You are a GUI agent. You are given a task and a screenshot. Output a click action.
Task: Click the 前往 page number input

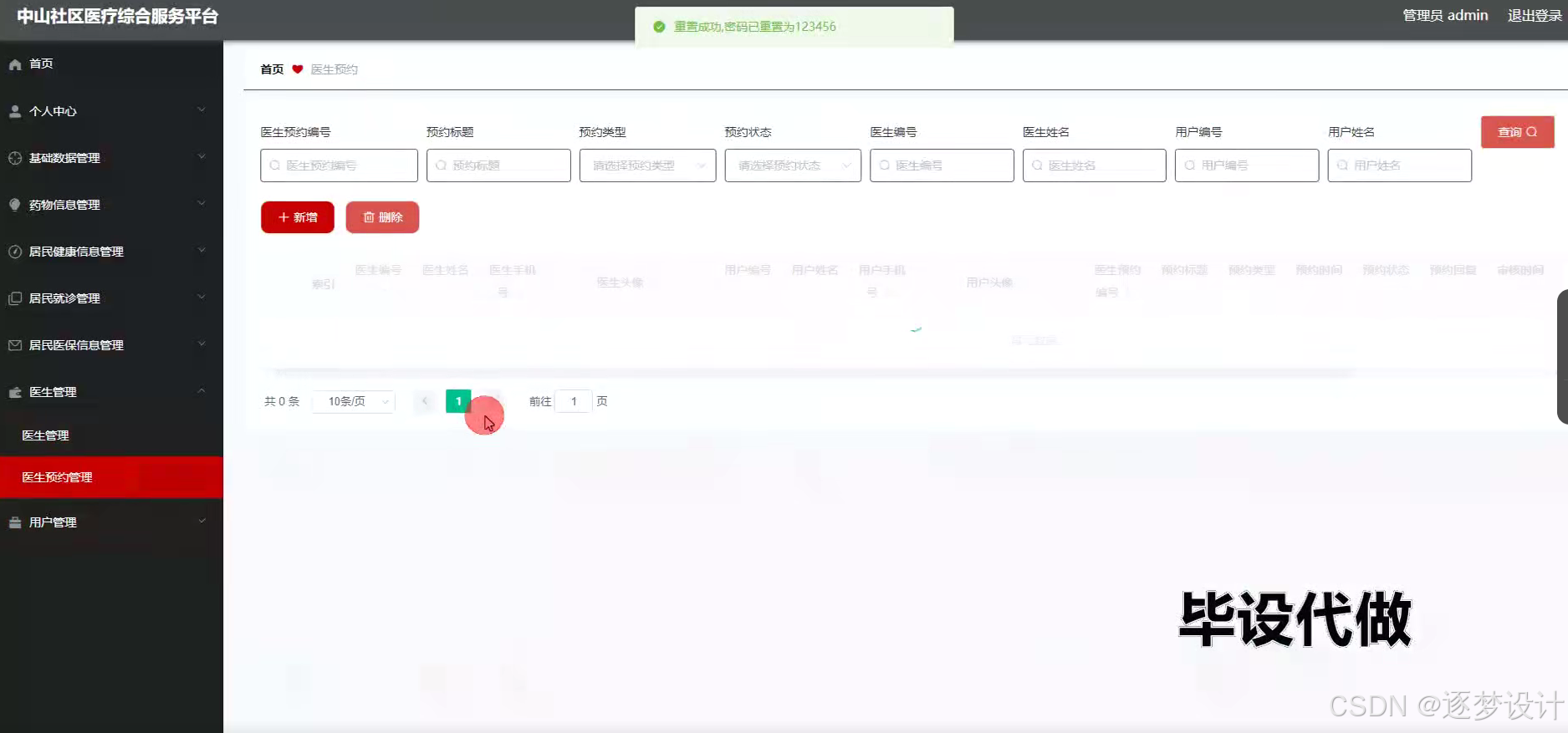[x=574, y=401]
